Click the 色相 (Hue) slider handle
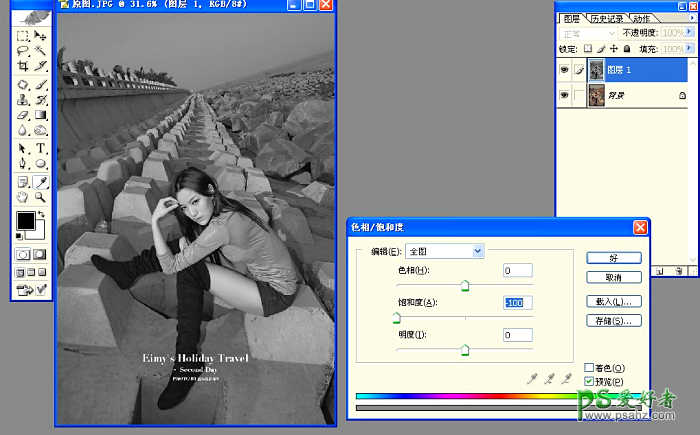 pos(465,287)
